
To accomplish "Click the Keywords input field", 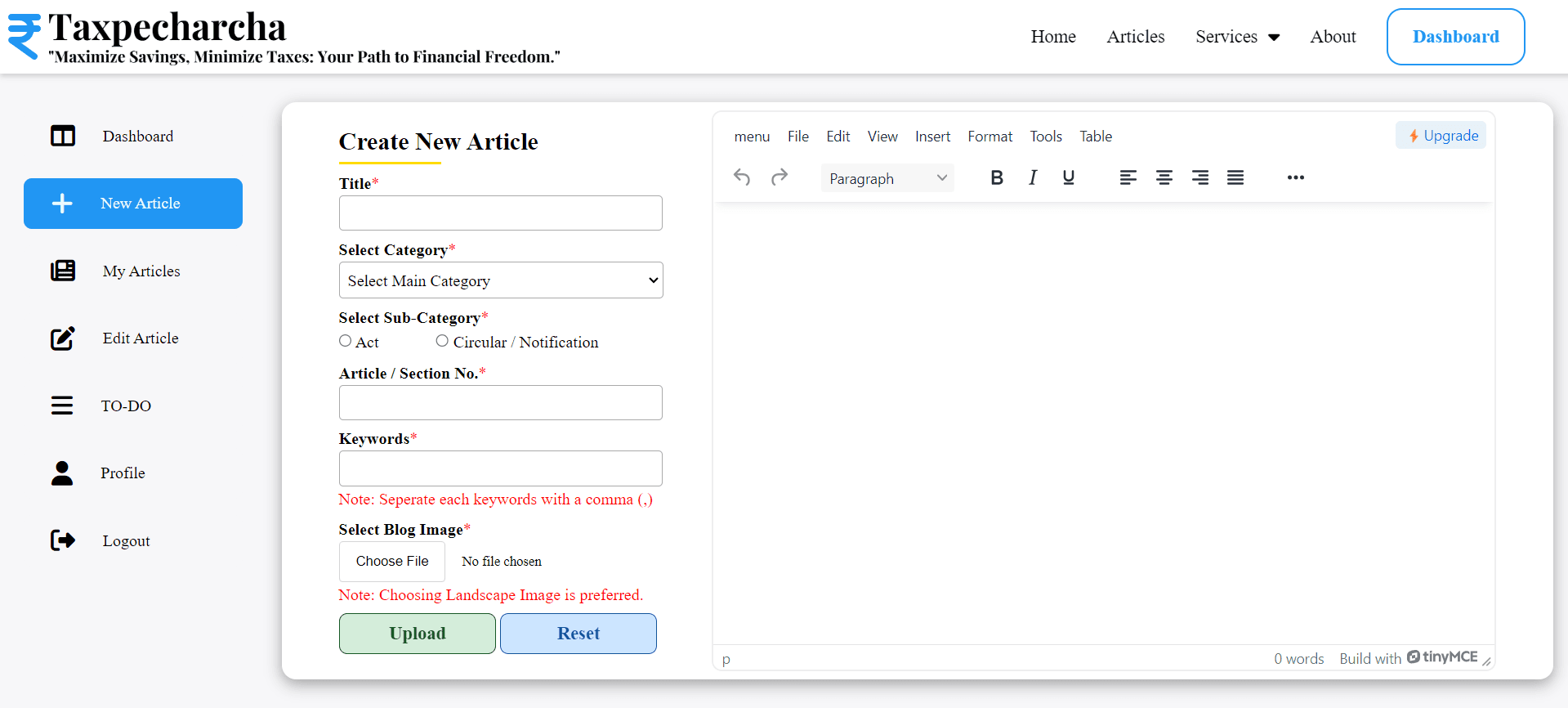I will pos(501,468).
